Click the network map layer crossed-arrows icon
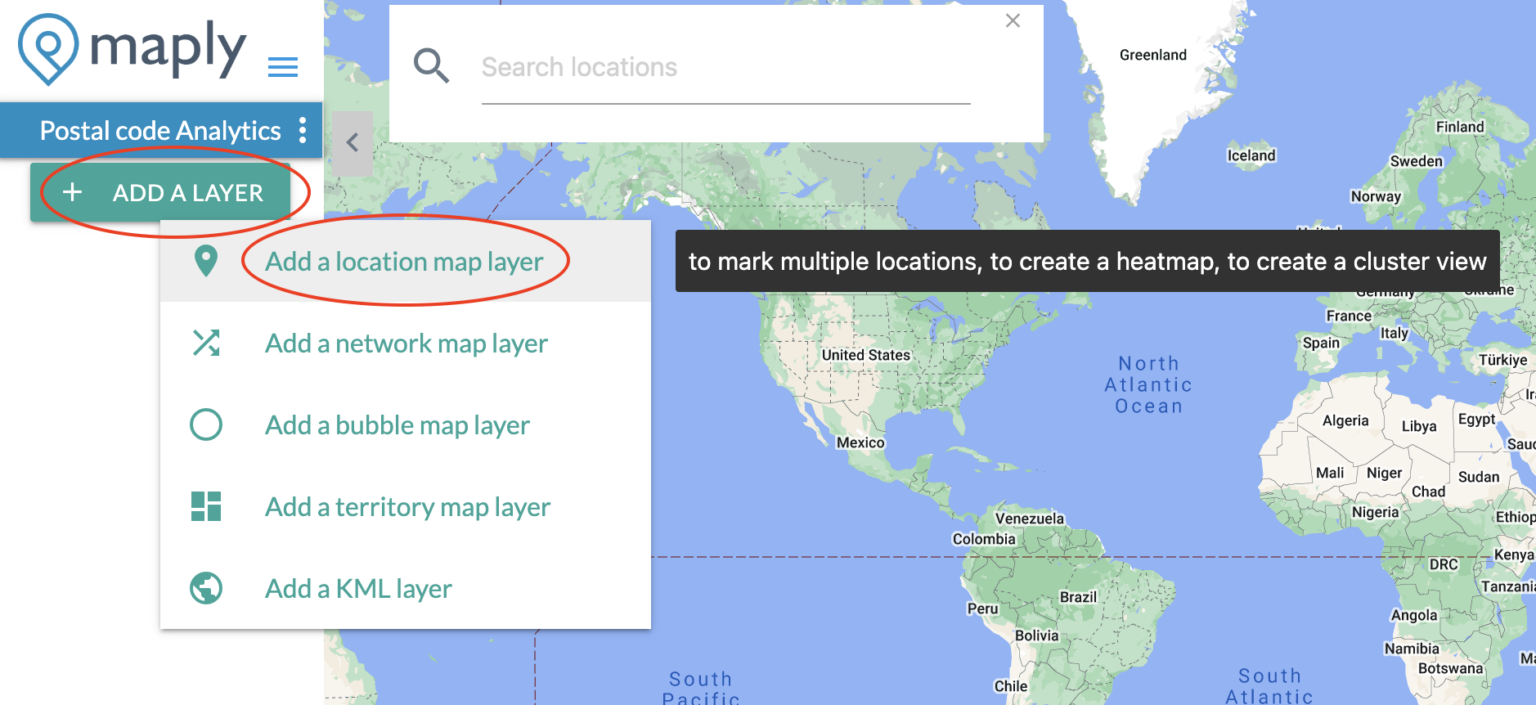 pos(207,343)
